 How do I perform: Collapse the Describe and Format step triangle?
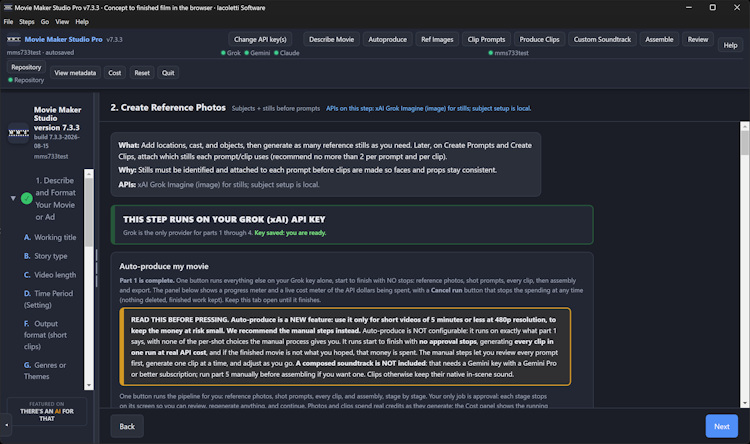click(x=13, y=198)
